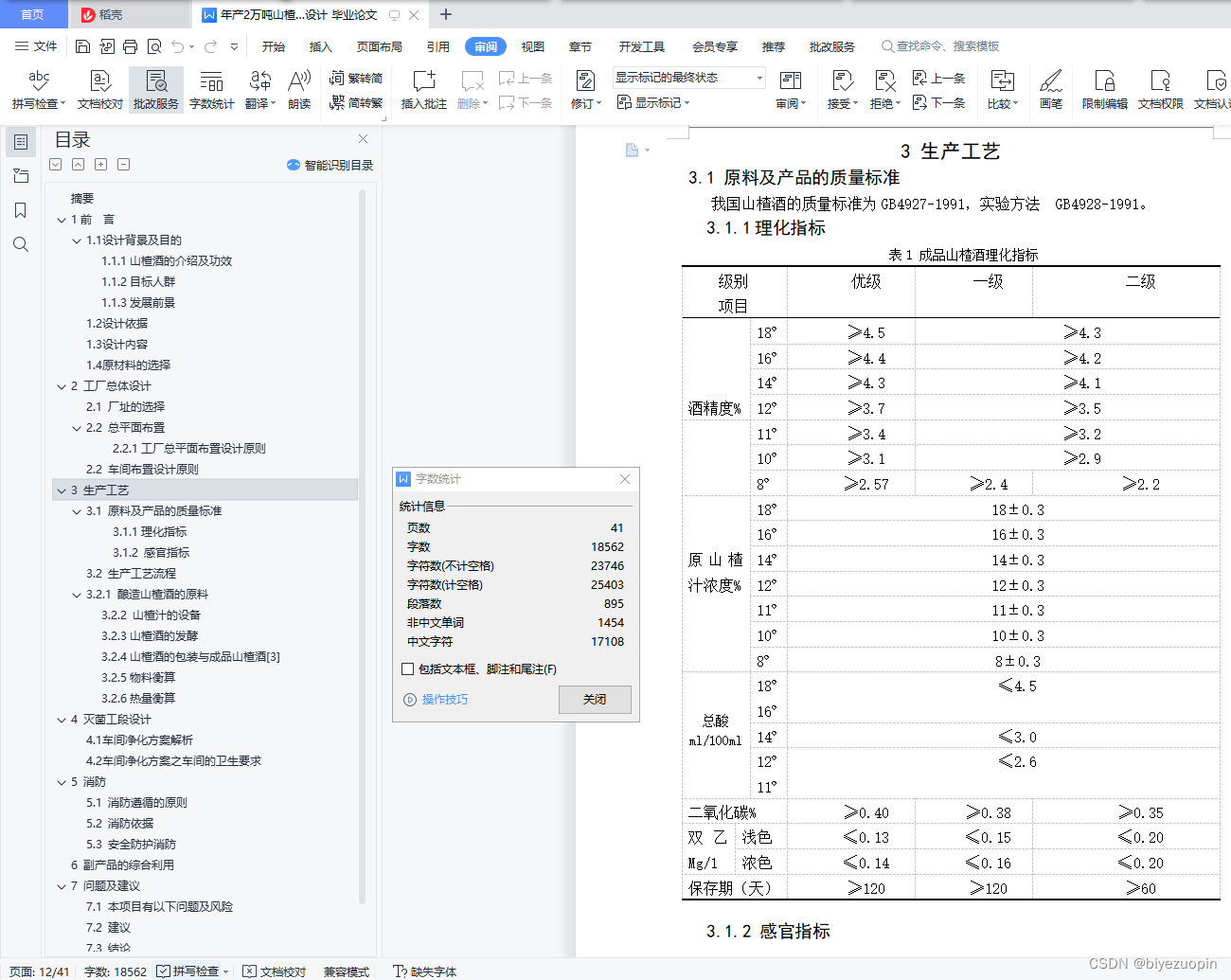Open the search icon in left sidebar
The height and width of the screenshot is (980, 1231).
21,244
